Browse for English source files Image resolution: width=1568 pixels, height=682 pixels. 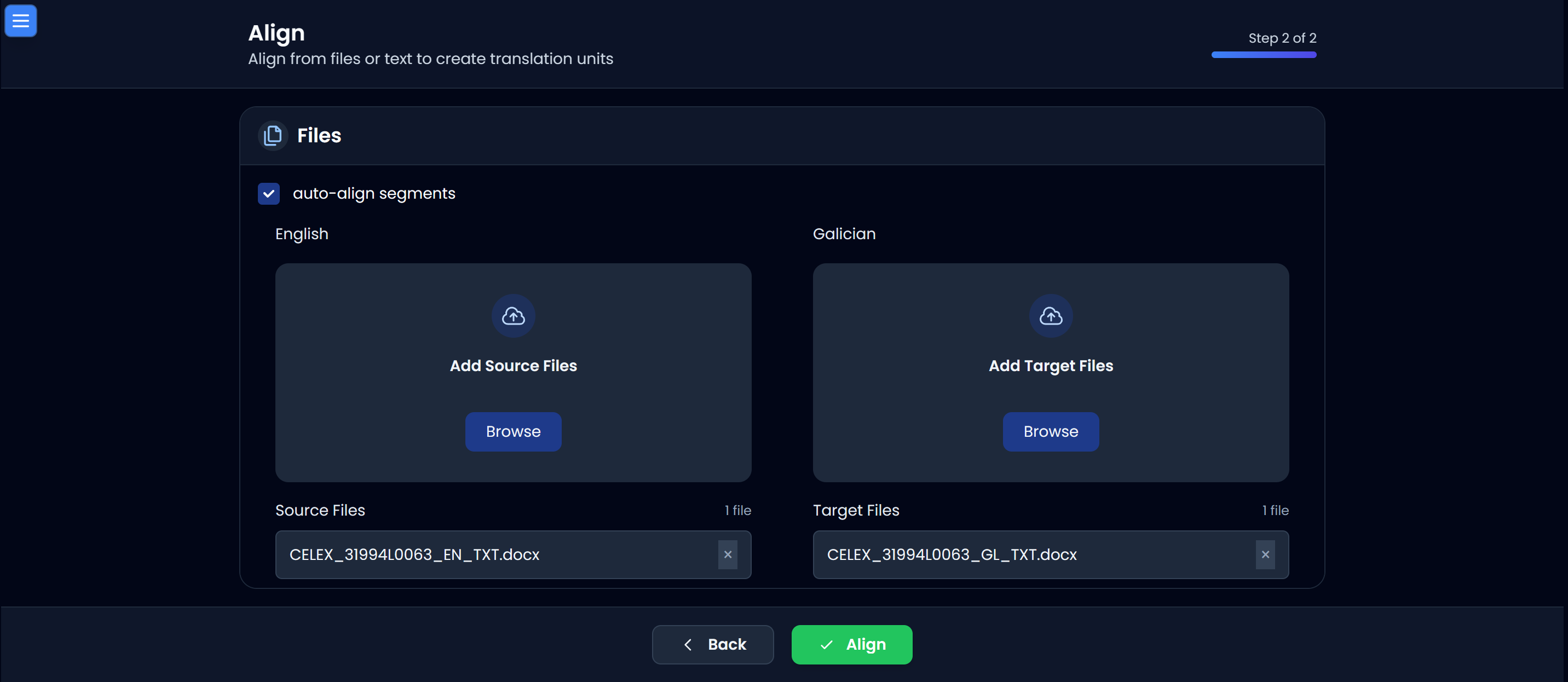point(513,431)
